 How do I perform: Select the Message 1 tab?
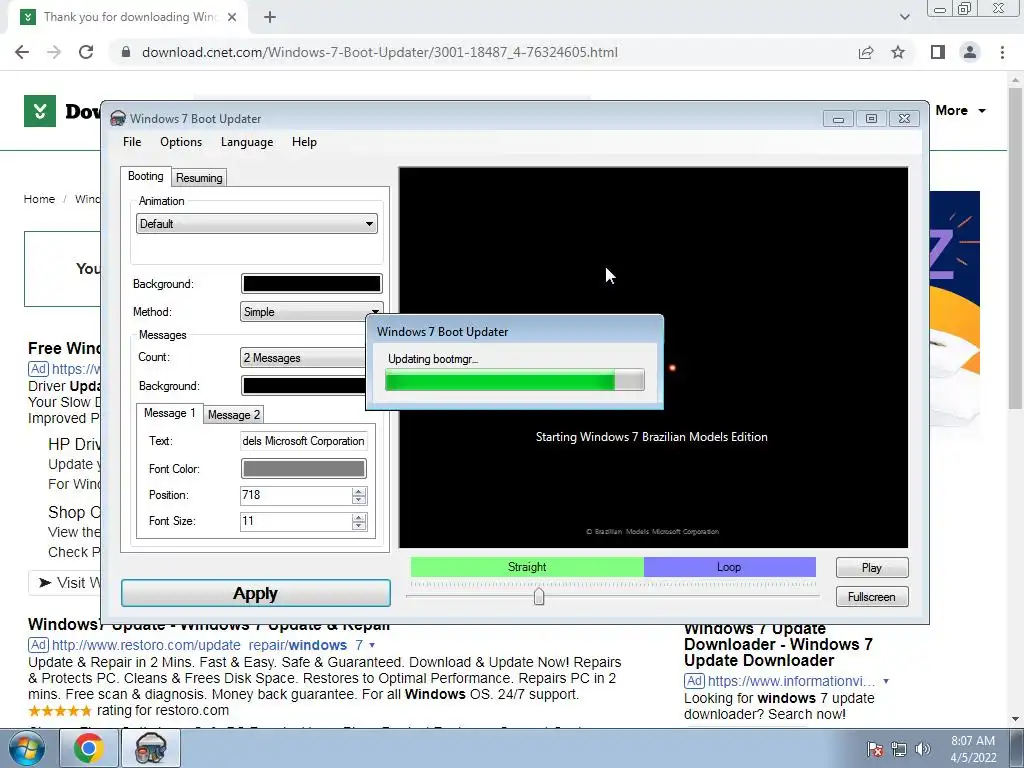click(x=169, y=413)
